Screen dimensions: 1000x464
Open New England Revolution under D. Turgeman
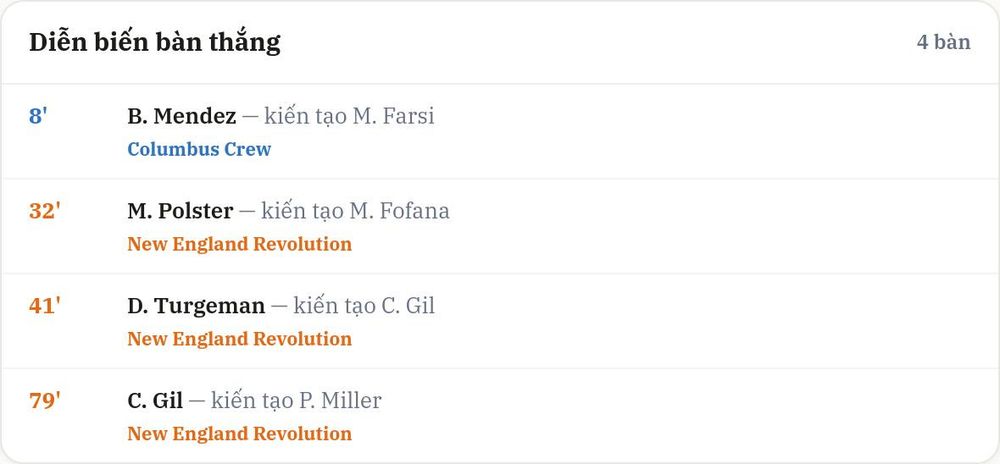(x=239, y=339)
